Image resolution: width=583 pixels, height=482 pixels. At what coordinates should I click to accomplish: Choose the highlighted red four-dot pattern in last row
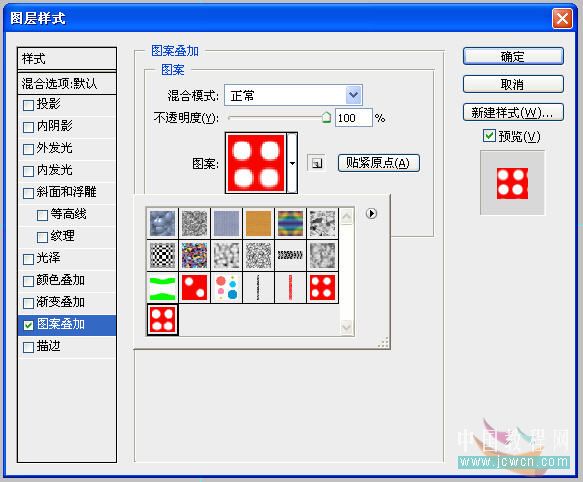162,319
